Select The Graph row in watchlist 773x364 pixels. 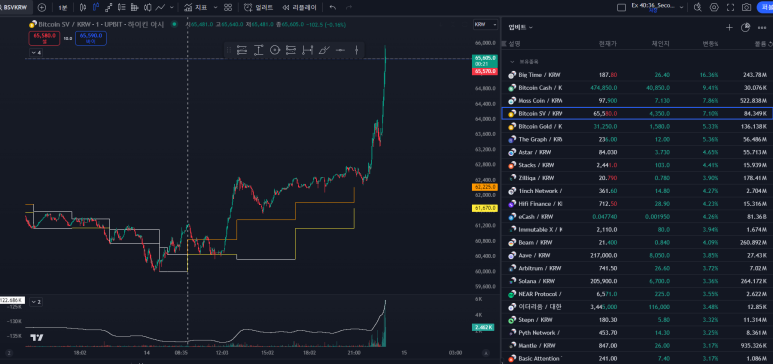tap(637, 139)
